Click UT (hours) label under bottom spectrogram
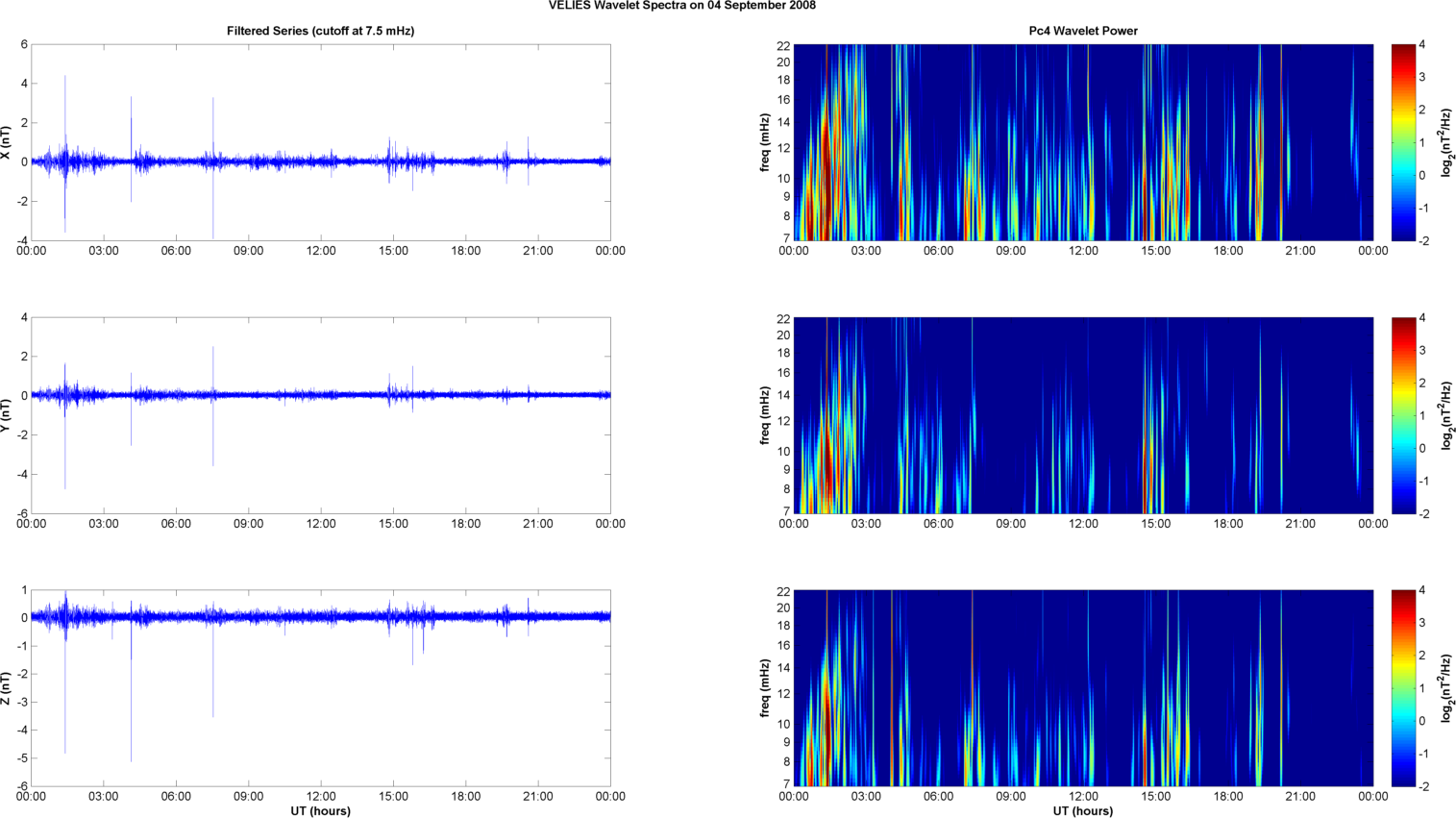This screenshot has width=1456, height=818. coord(1083,811)
